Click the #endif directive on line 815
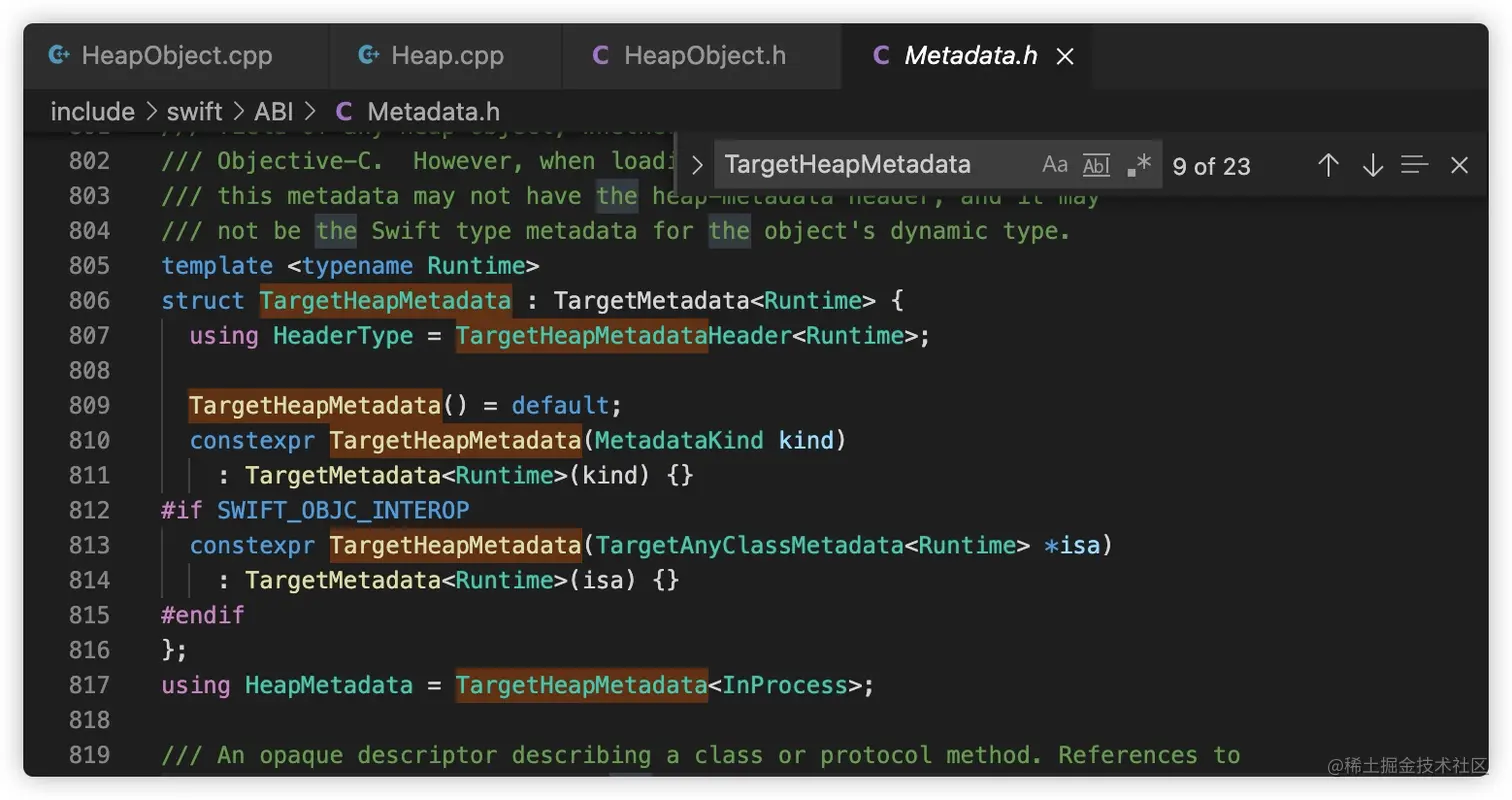 (203, 616)
